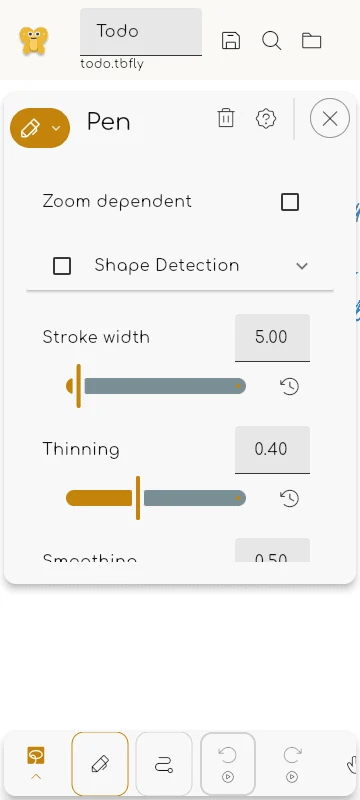360x800 pixels.
Task: Expand the Shape Detection section chevron
Action: coord(302,266)
